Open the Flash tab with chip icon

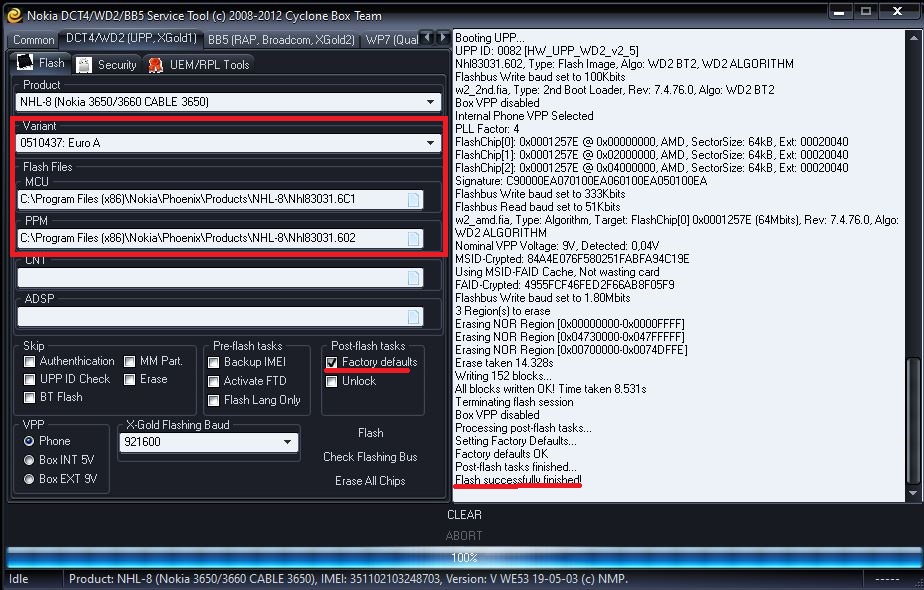pos(26,63)
